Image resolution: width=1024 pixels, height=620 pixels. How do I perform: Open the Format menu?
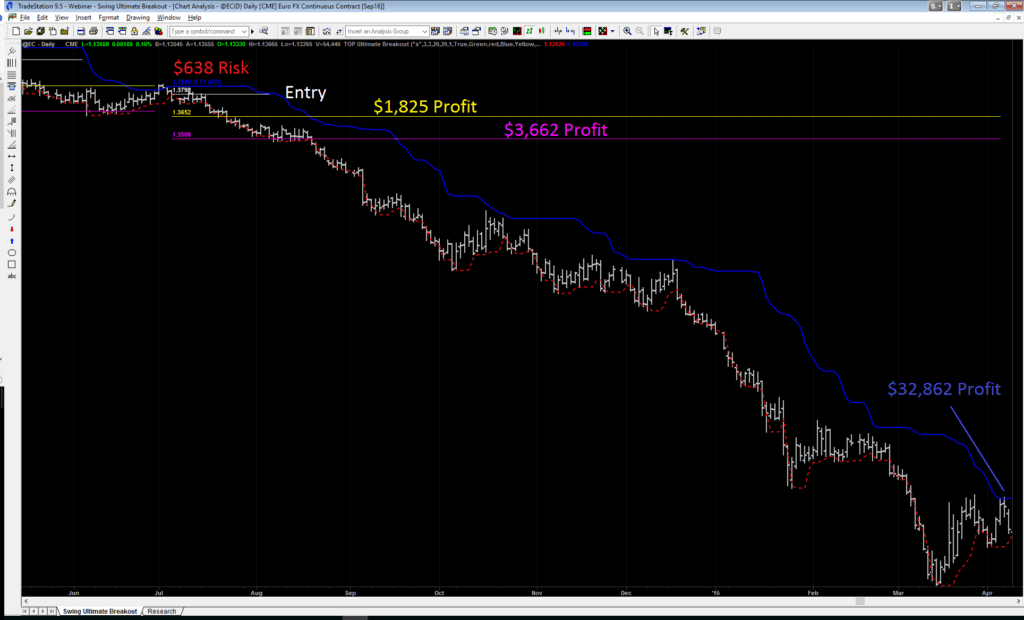click(x=108, y=18)
